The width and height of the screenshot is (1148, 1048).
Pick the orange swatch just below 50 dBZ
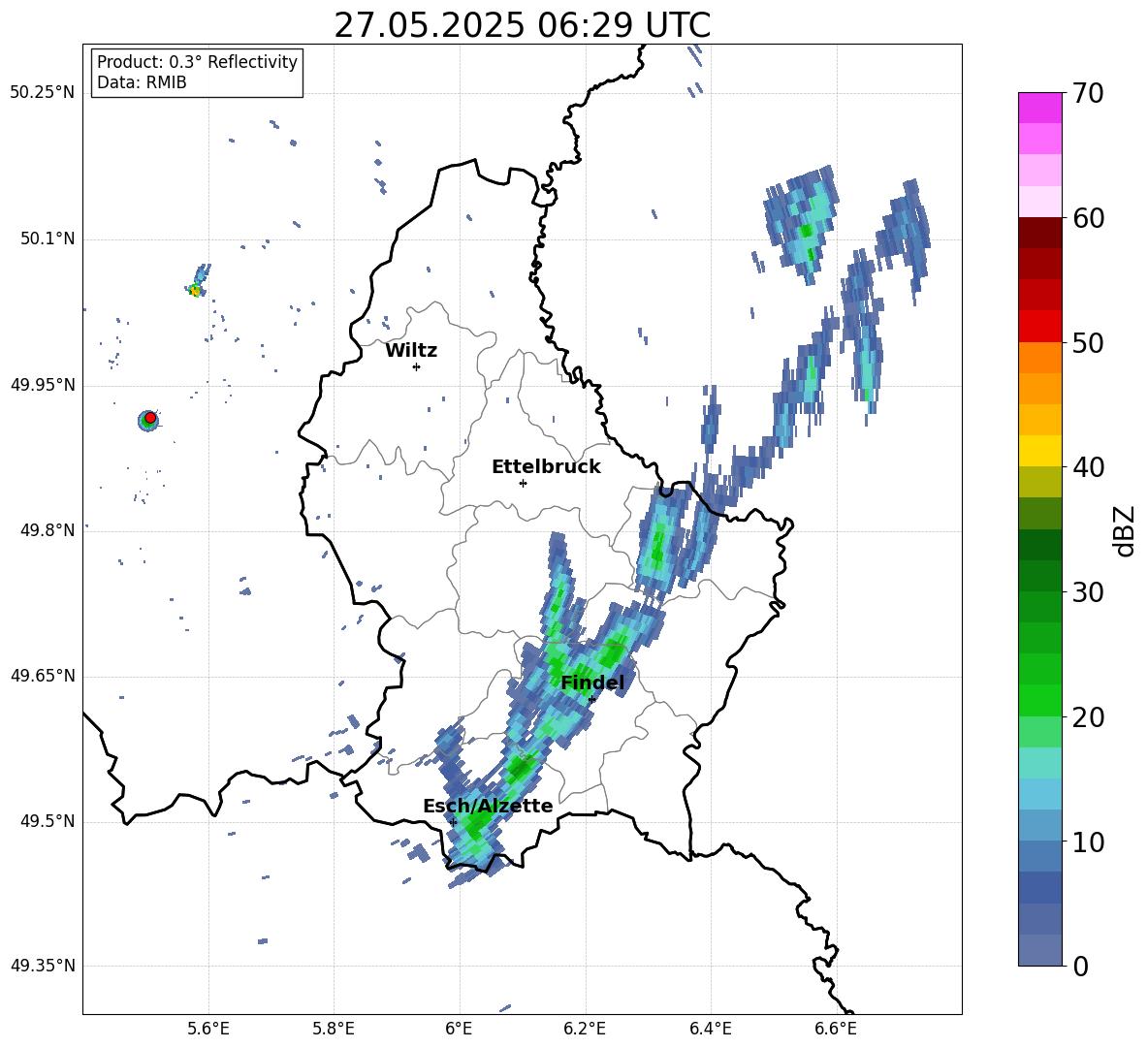pos(1039,358)
